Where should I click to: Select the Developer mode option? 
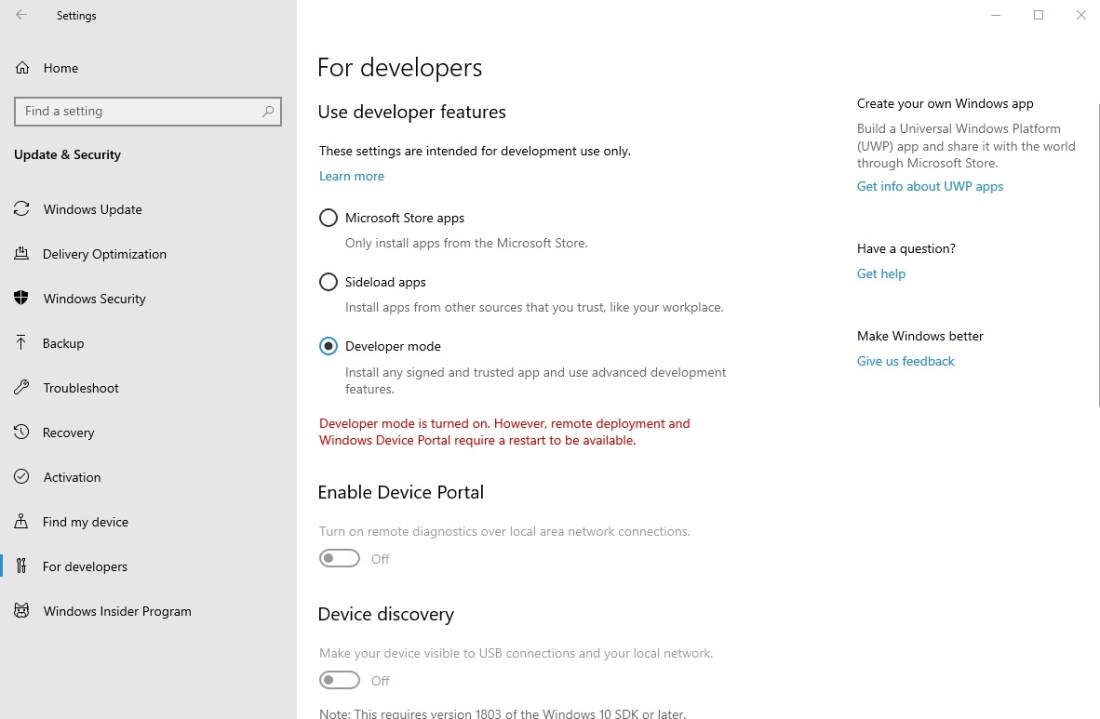coord(328,346)
